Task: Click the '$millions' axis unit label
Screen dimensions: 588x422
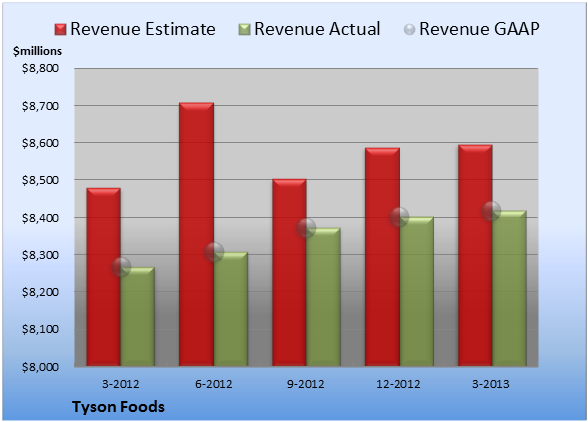Action: pos(37,51)
